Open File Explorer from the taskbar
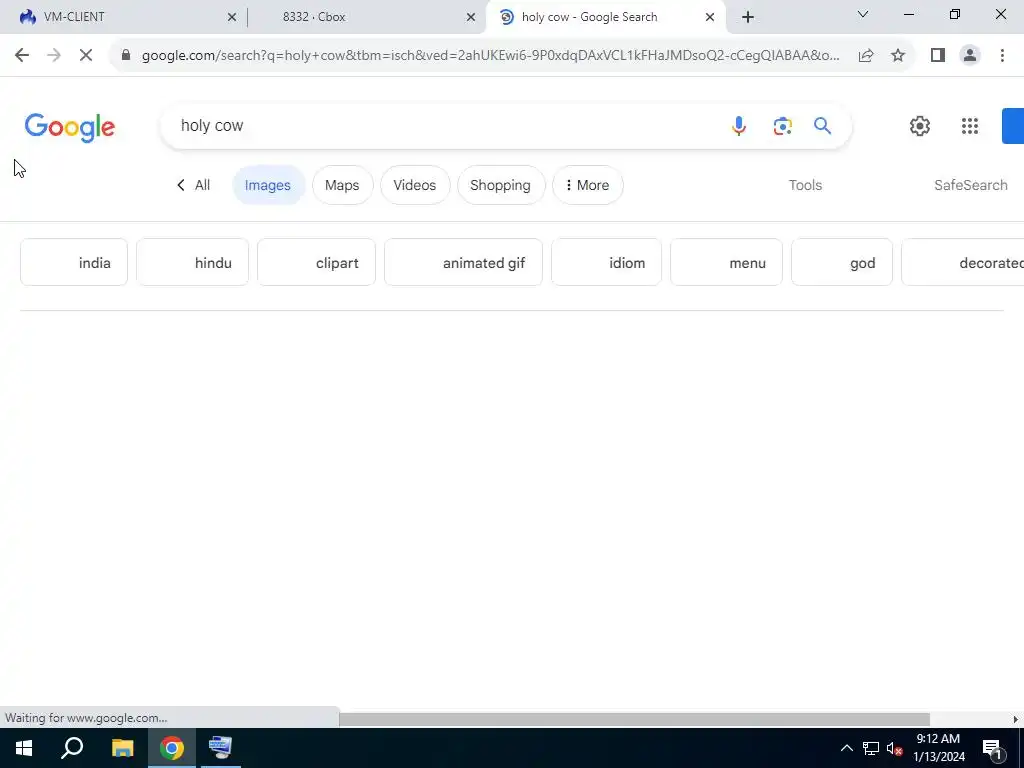 (x=122, y=748)
